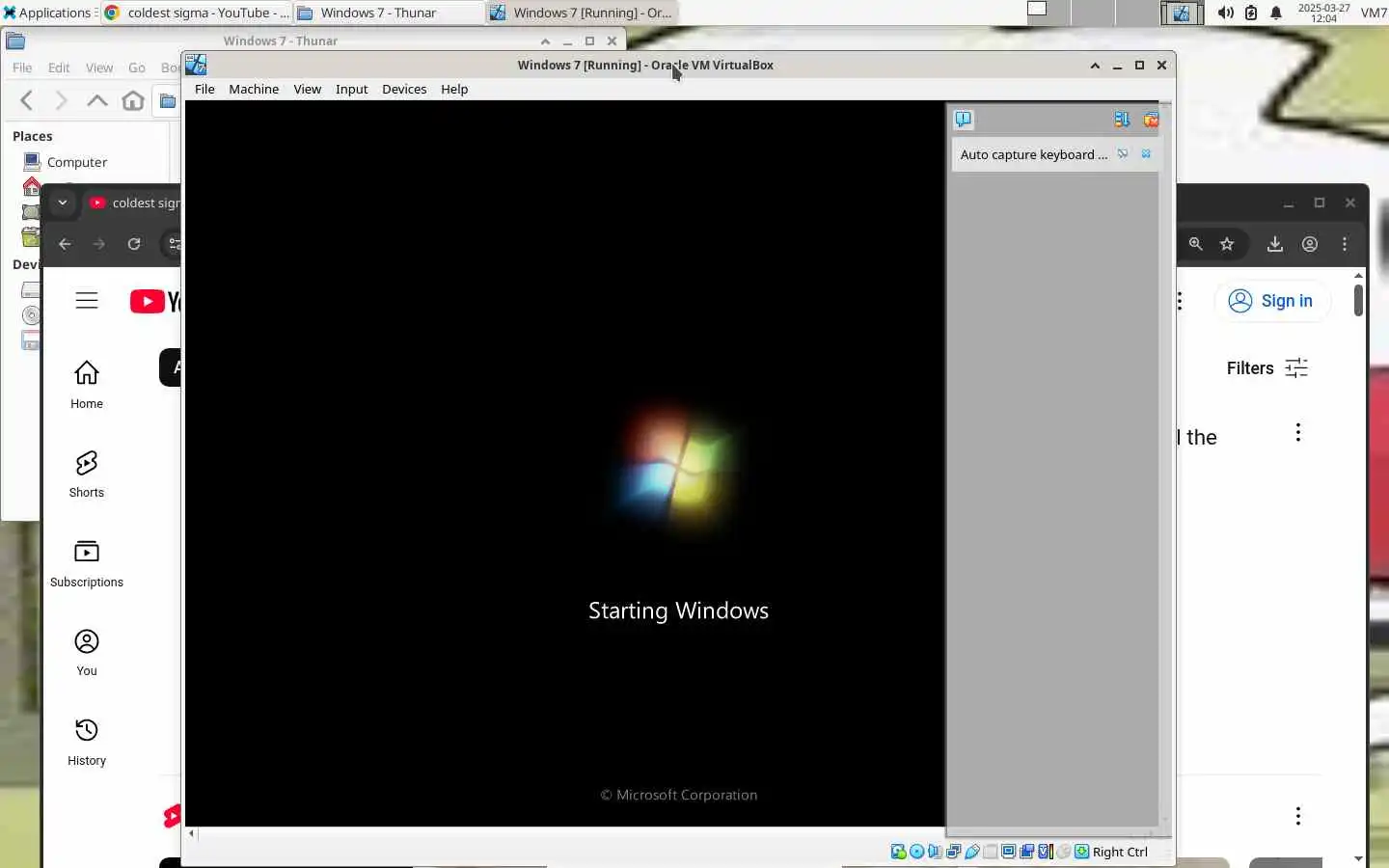Open the Devices menu
The height and width of the screenshot is (868, 1389).
pyautogui.click(x=404, y=89)
